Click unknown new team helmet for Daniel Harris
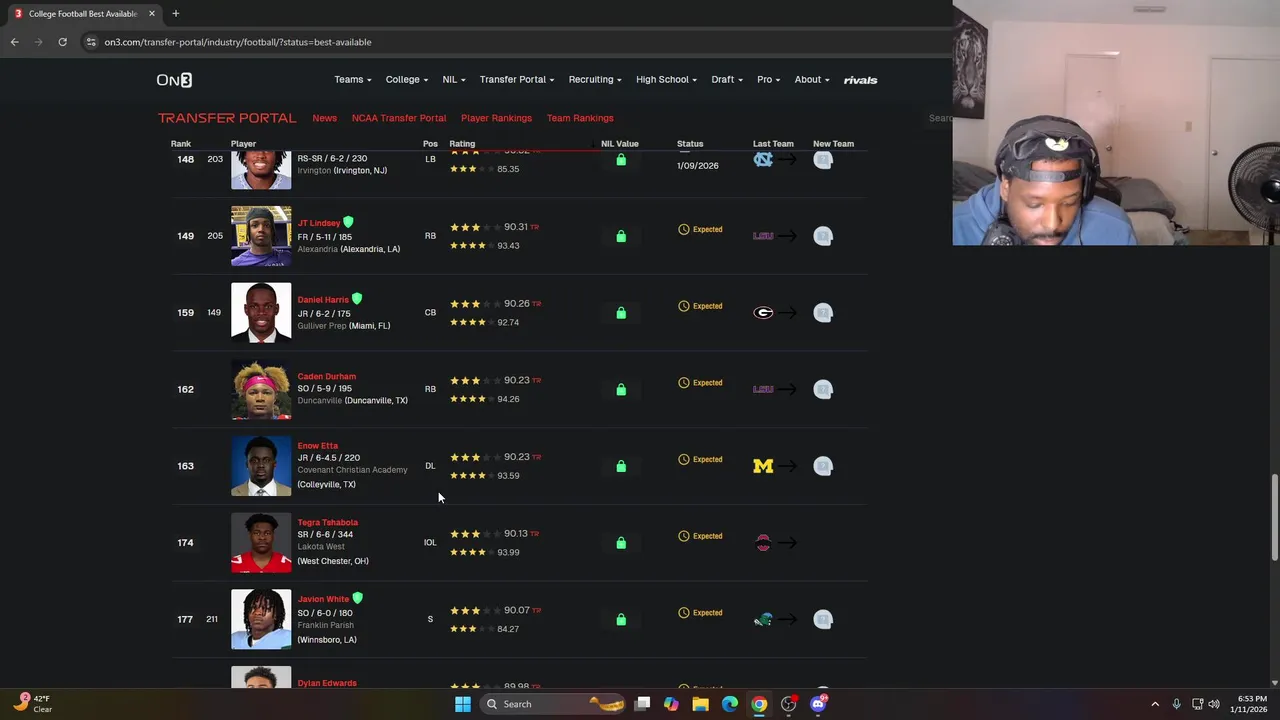 823,313
